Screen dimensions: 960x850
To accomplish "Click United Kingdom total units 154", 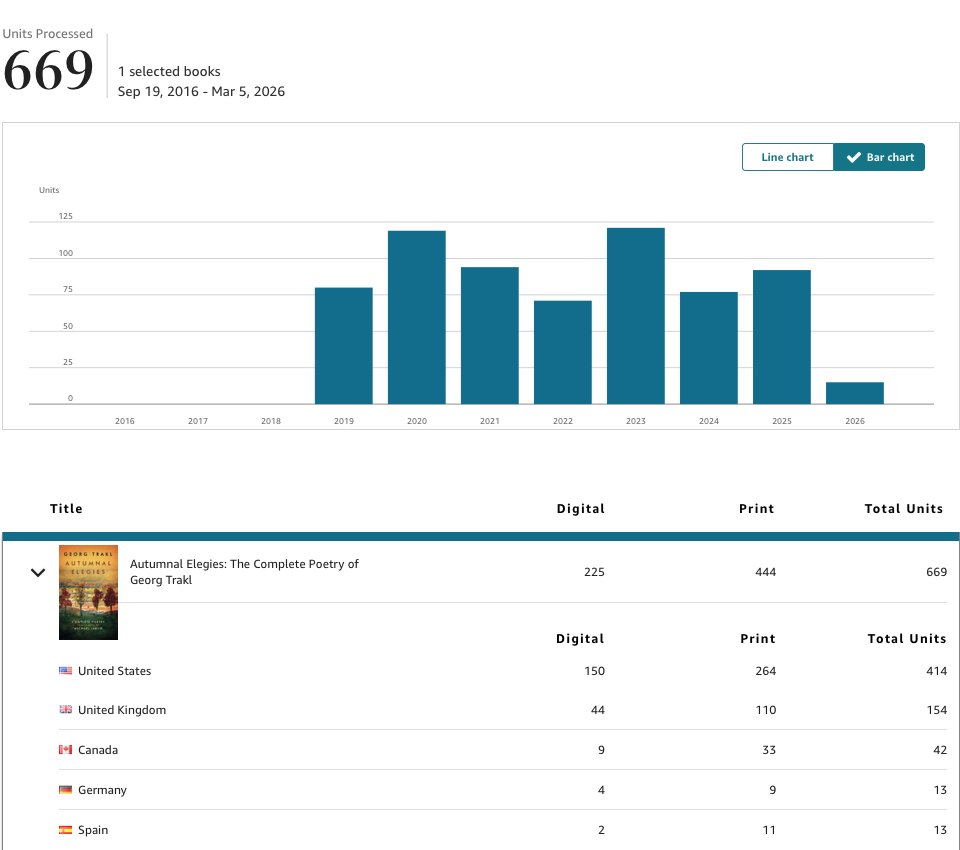I will point(936,710).
